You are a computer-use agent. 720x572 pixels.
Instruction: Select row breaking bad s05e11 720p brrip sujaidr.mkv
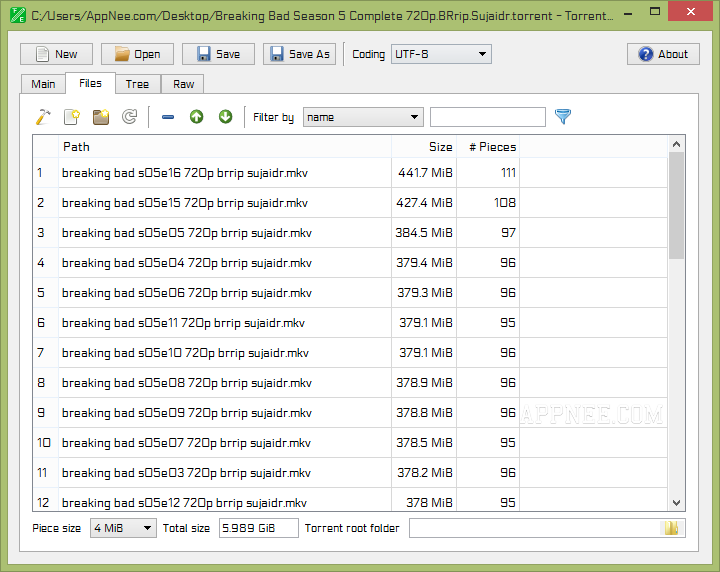pyautogui.click(x=350, y=323)
